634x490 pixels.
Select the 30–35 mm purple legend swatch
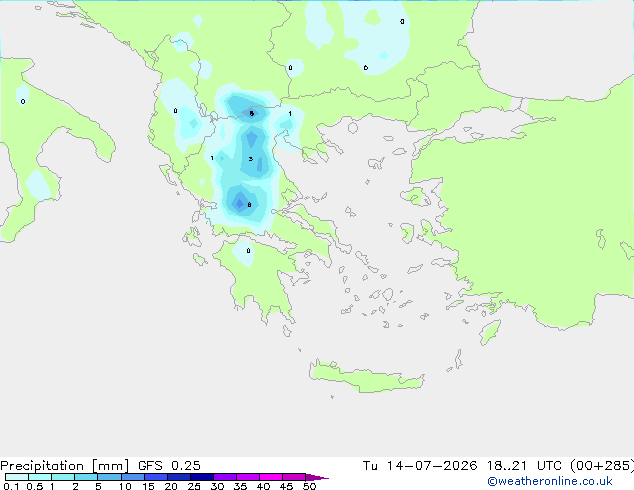click(225, 477)
